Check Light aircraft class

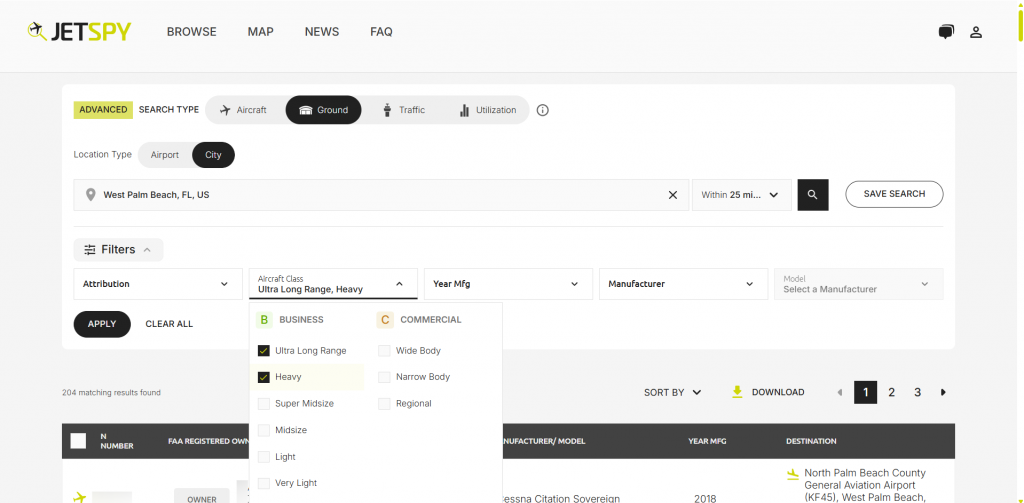click(264, 457)
